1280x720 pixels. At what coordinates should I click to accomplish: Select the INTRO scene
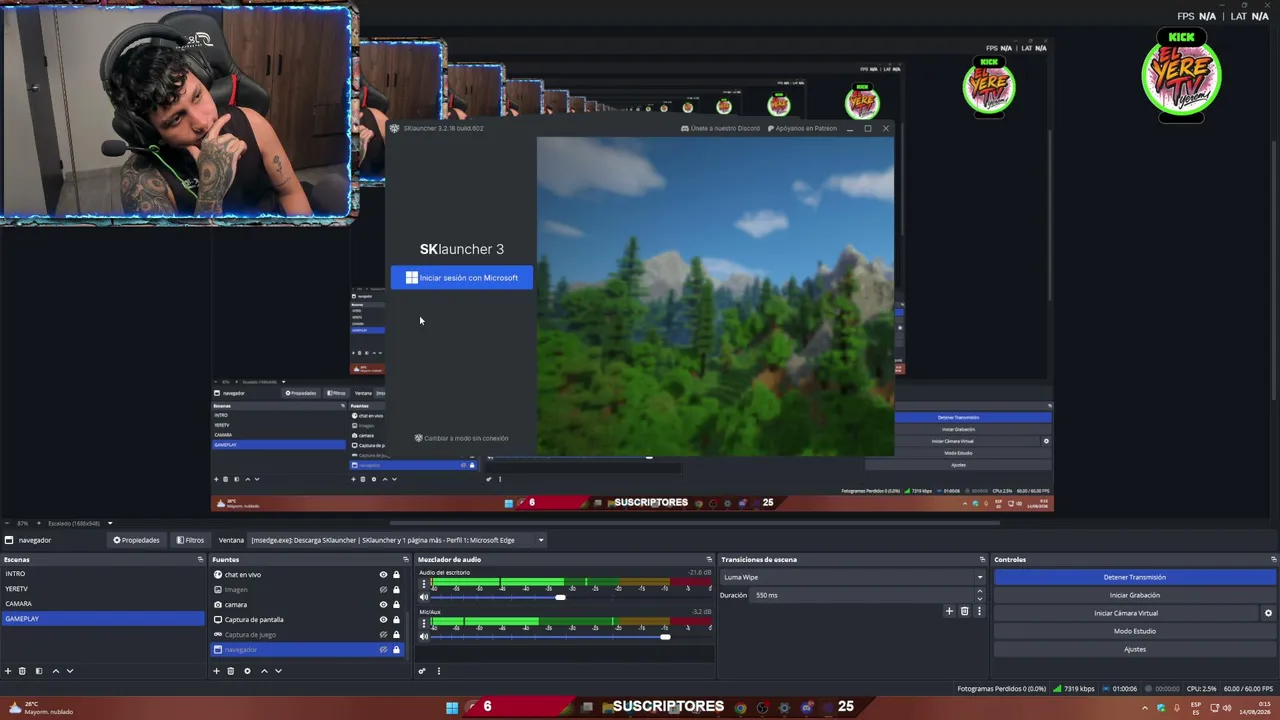[x=102, y=574]
